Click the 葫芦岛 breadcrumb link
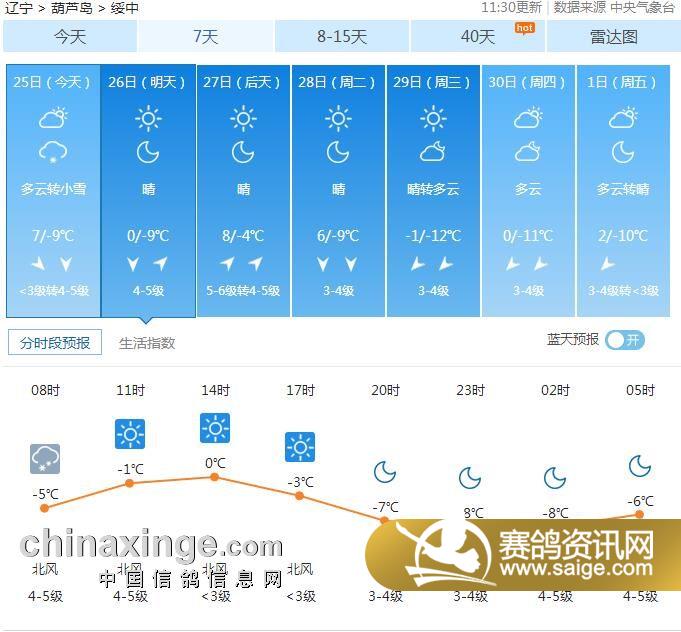681x632 pixels. [72, 8]
